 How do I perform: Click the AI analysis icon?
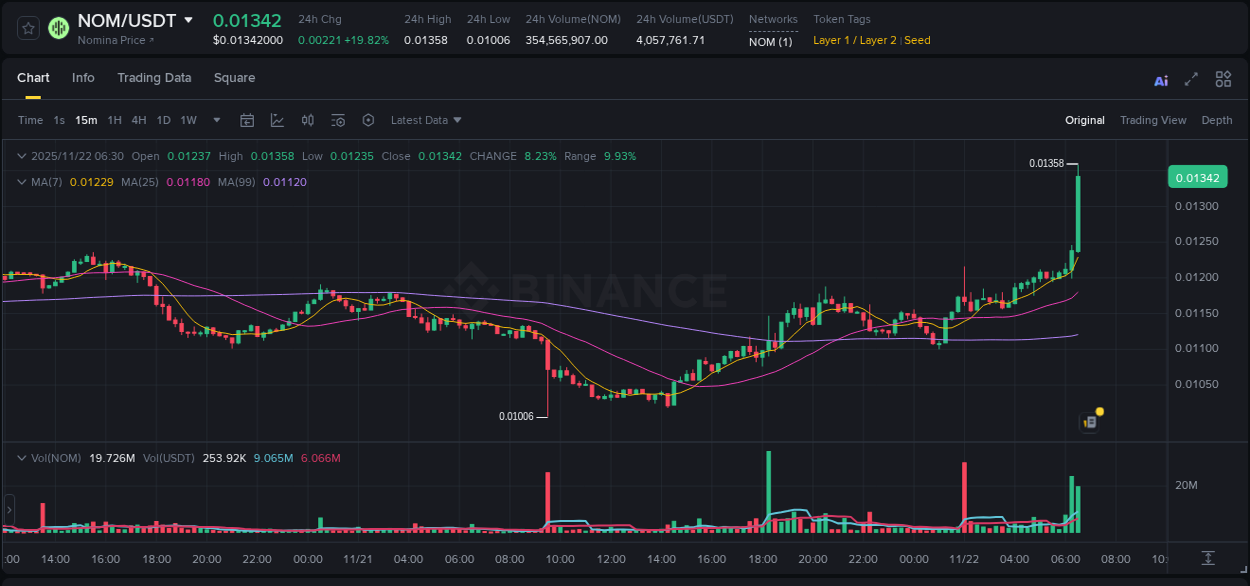1161,79
